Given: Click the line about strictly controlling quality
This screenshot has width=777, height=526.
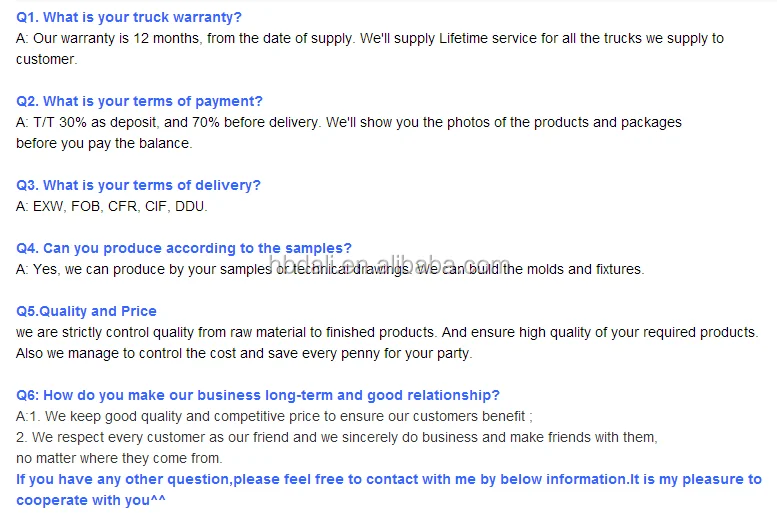Looking at the screenshot, I should pyautogui.click(x=387, y=333).
